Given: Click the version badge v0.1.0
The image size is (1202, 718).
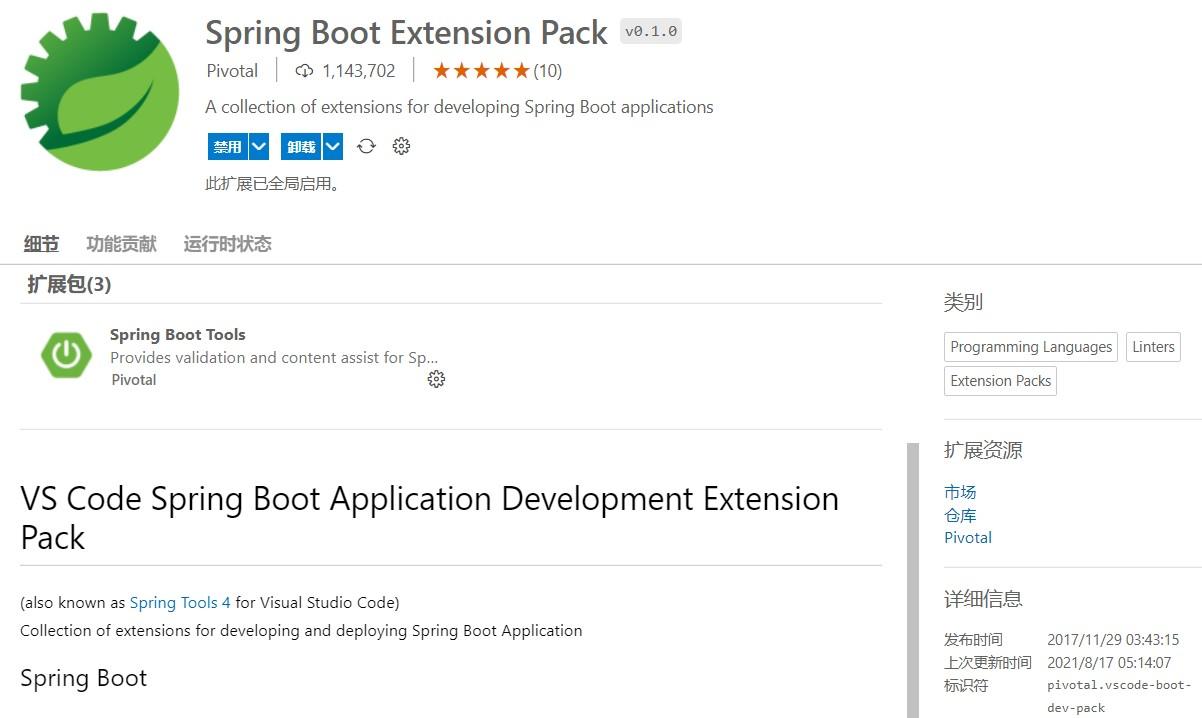Looking at the screenshot, I should point(651,31).
